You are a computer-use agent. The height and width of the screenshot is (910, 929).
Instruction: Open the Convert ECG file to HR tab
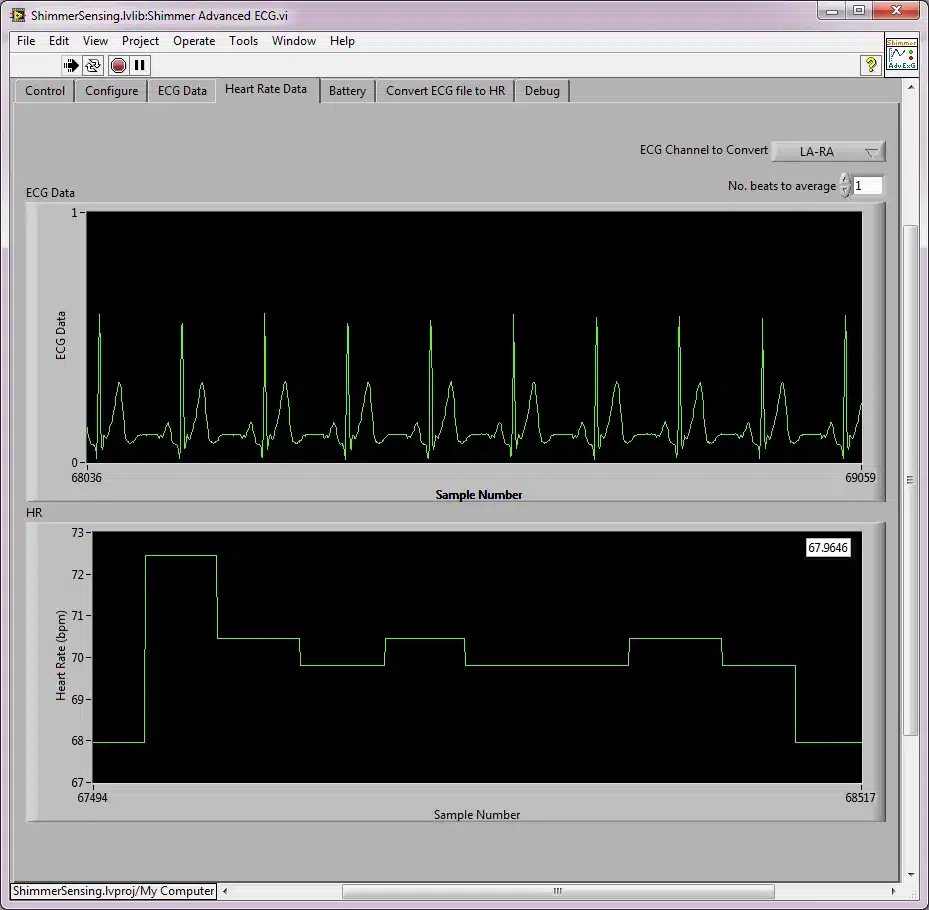tap(446, 91)
